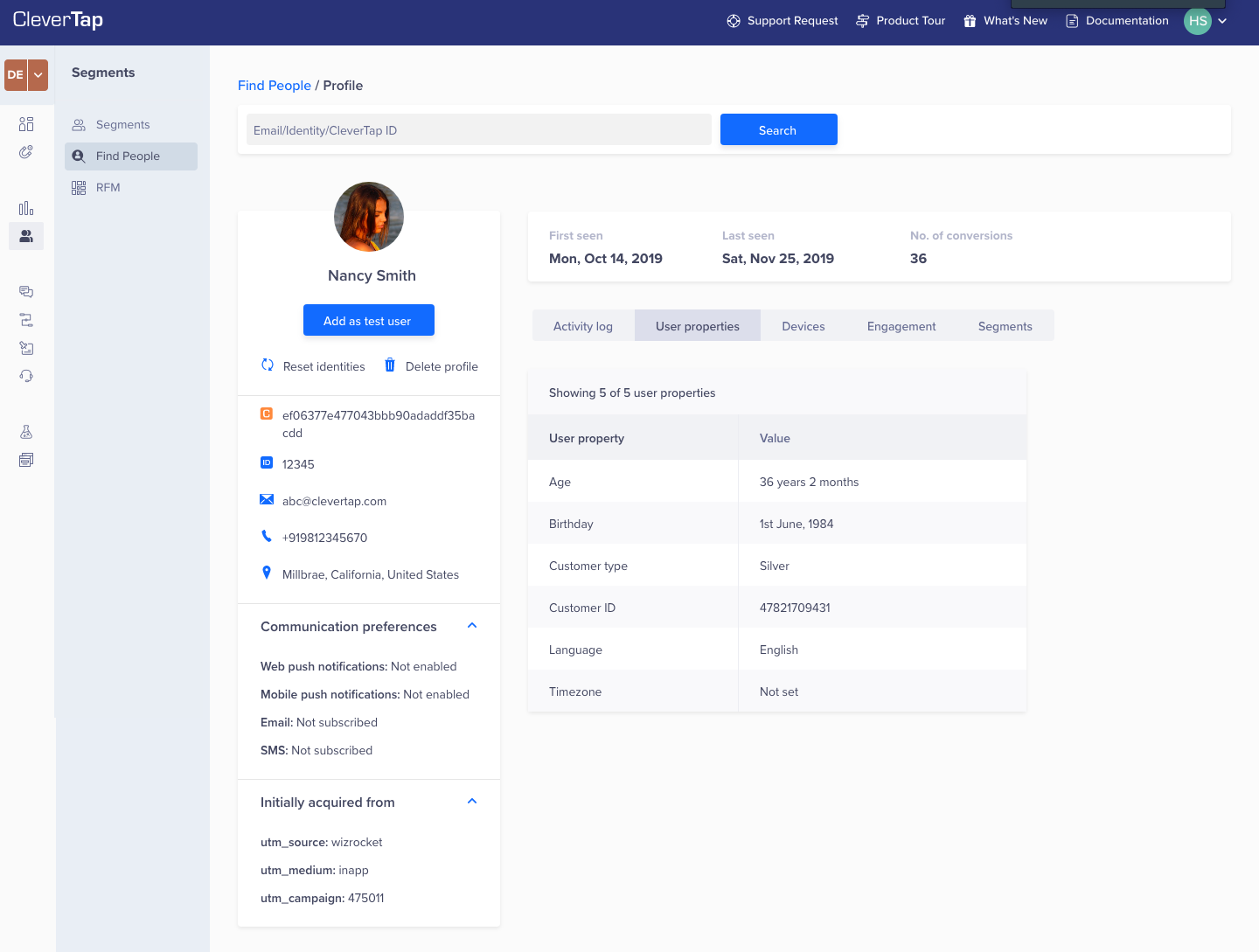
Task: Click the Email/Identity/CleverTap ID search field
Action: point(478,130)
